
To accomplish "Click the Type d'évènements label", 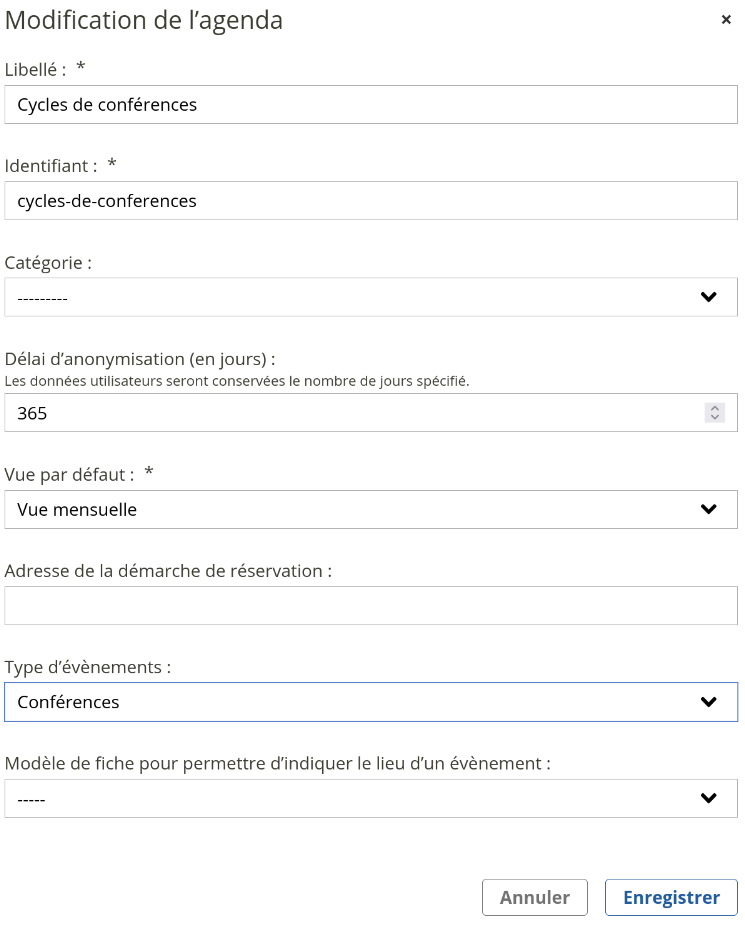I will click(88, 667).
